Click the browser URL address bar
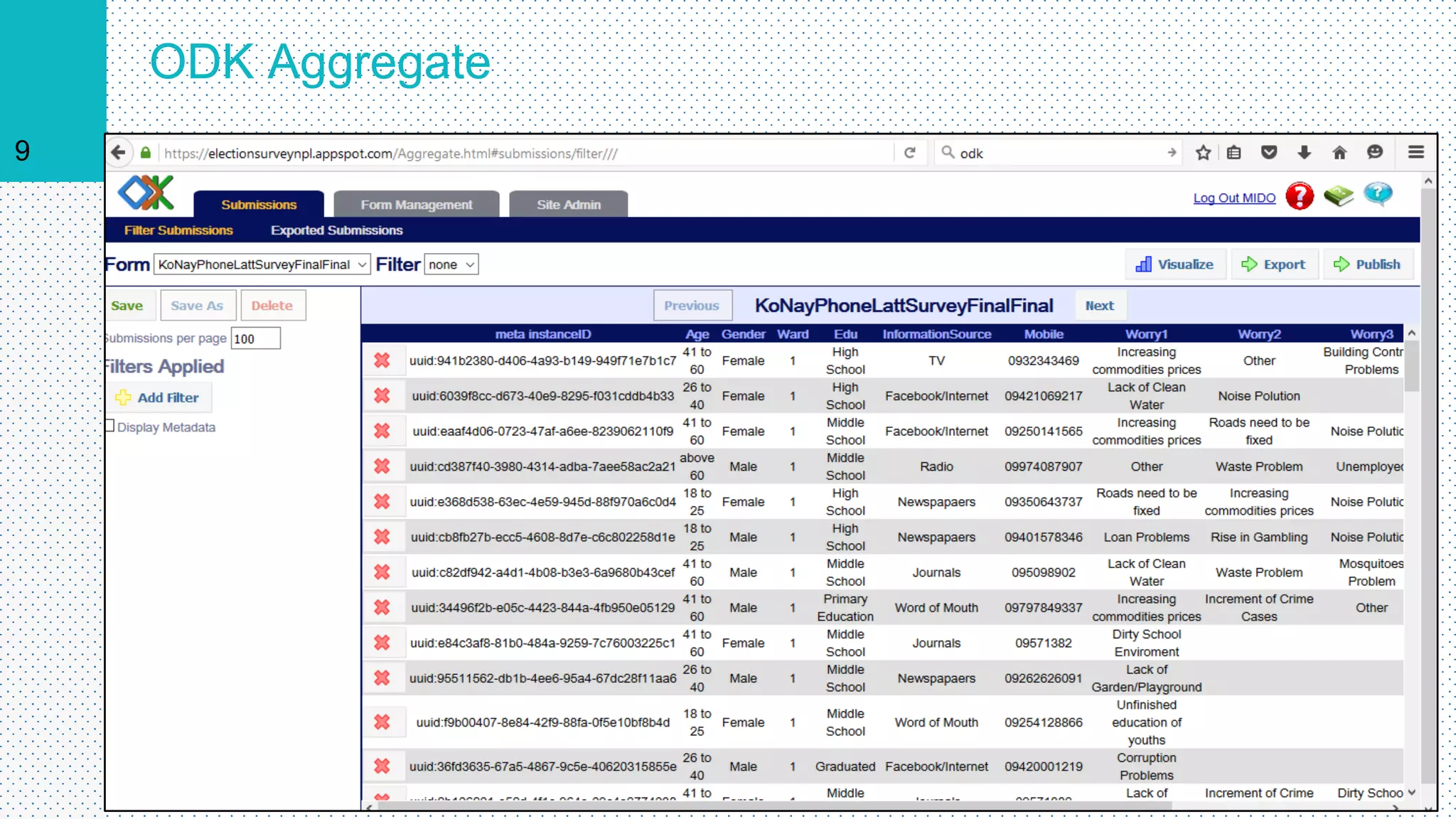1456x819 pixels. point(526,153)
